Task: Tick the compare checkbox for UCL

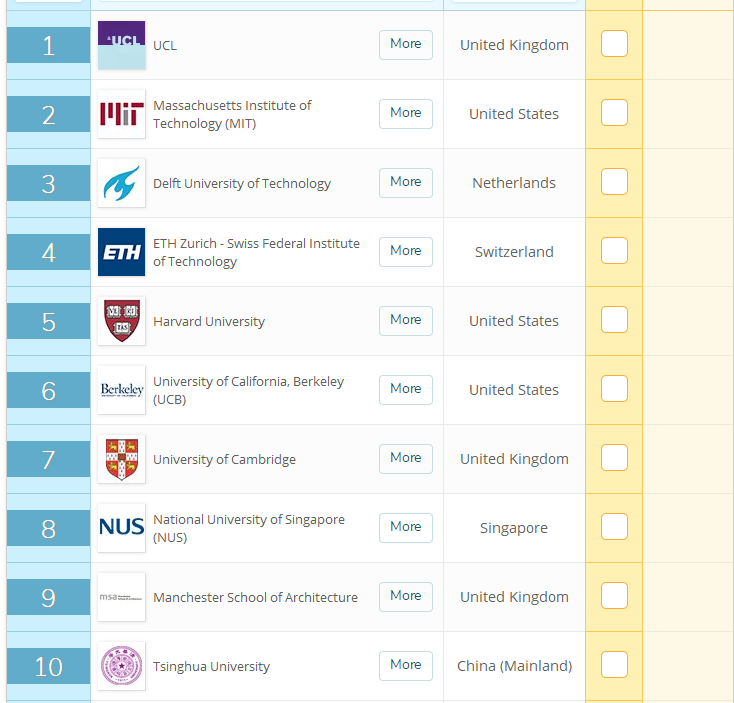Action: 614,44
